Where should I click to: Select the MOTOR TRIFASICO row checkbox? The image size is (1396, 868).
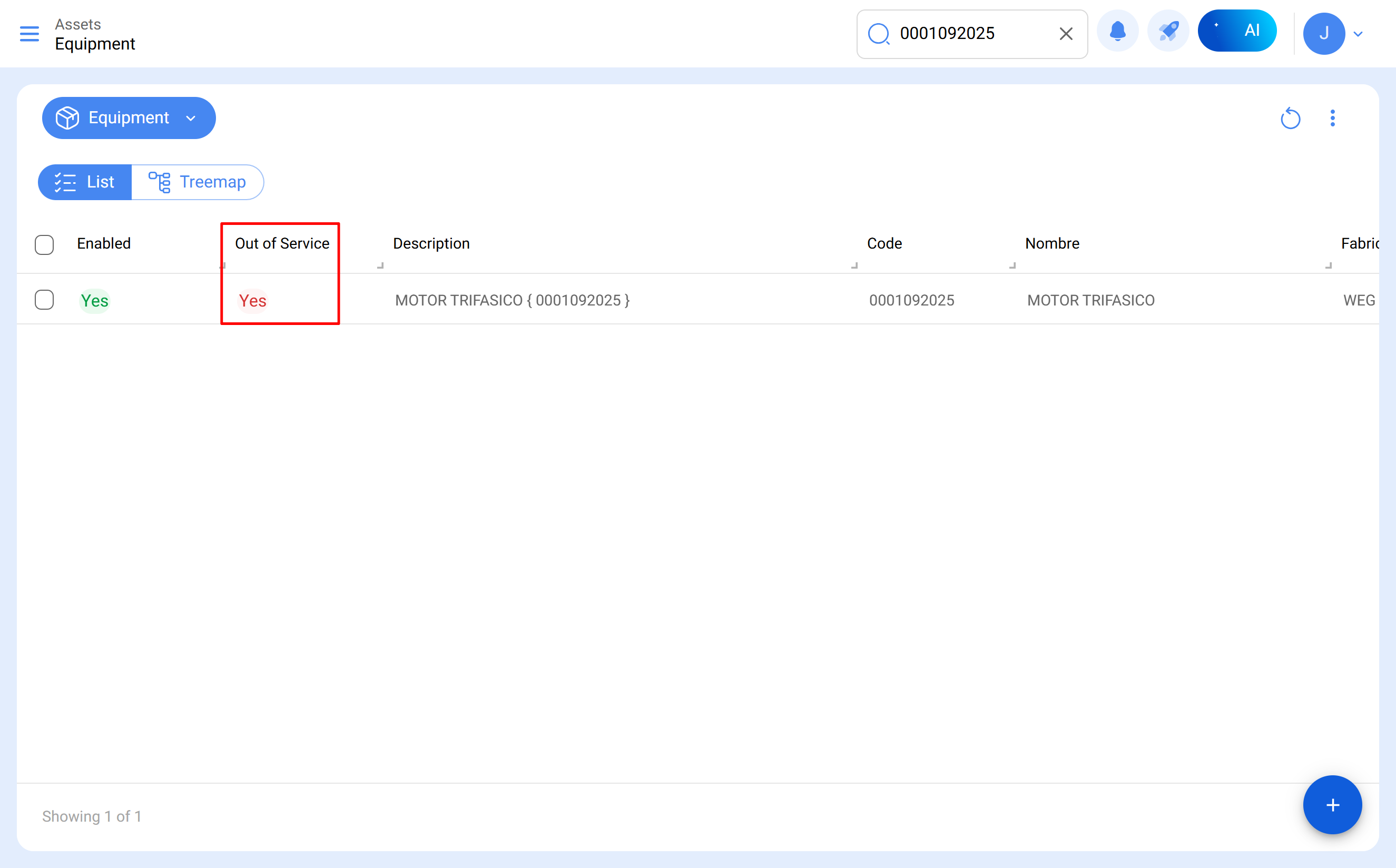44,300
